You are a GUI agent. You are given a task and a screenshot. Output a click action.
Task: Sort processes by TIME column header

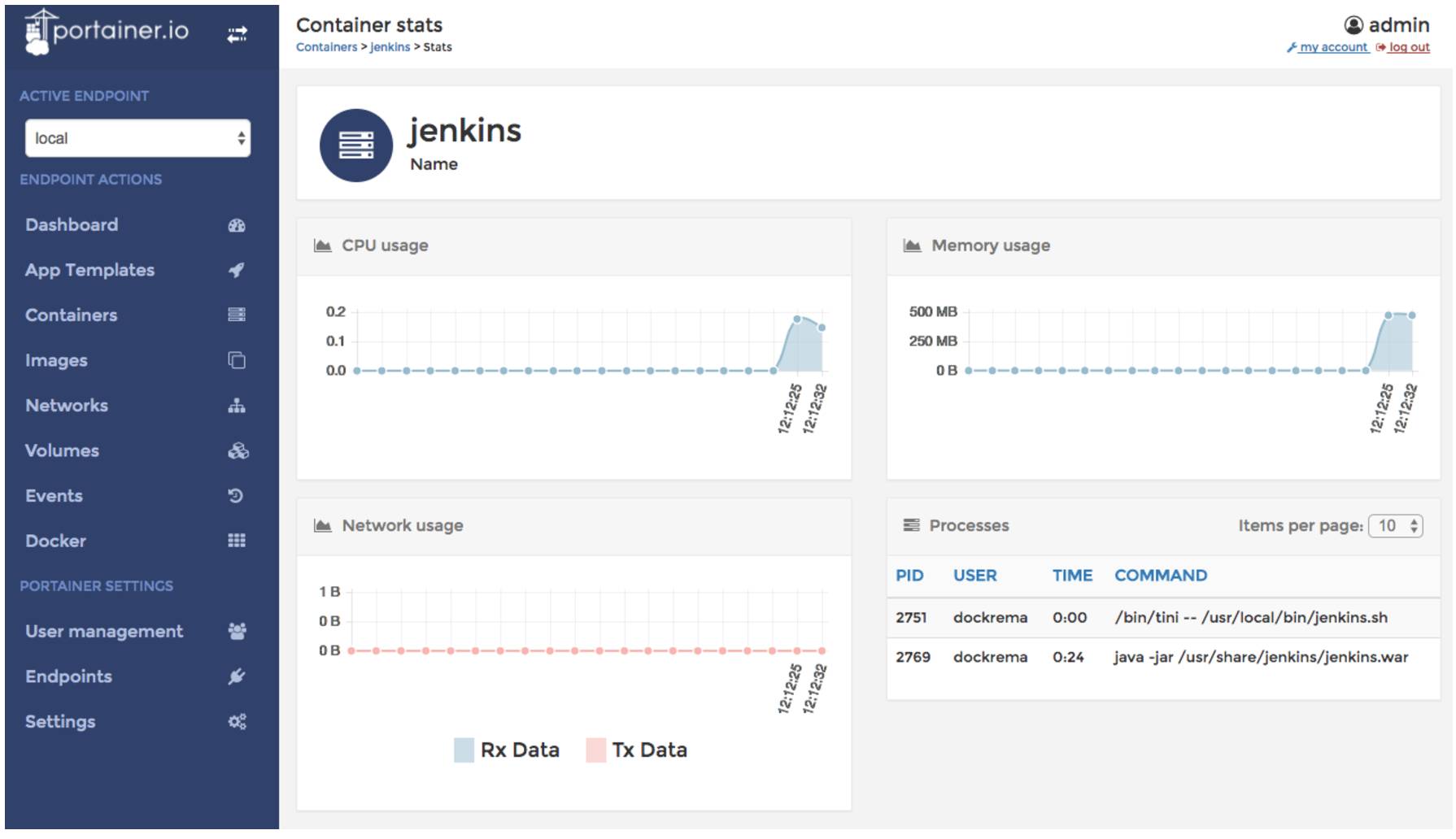tap(1072, 576)
